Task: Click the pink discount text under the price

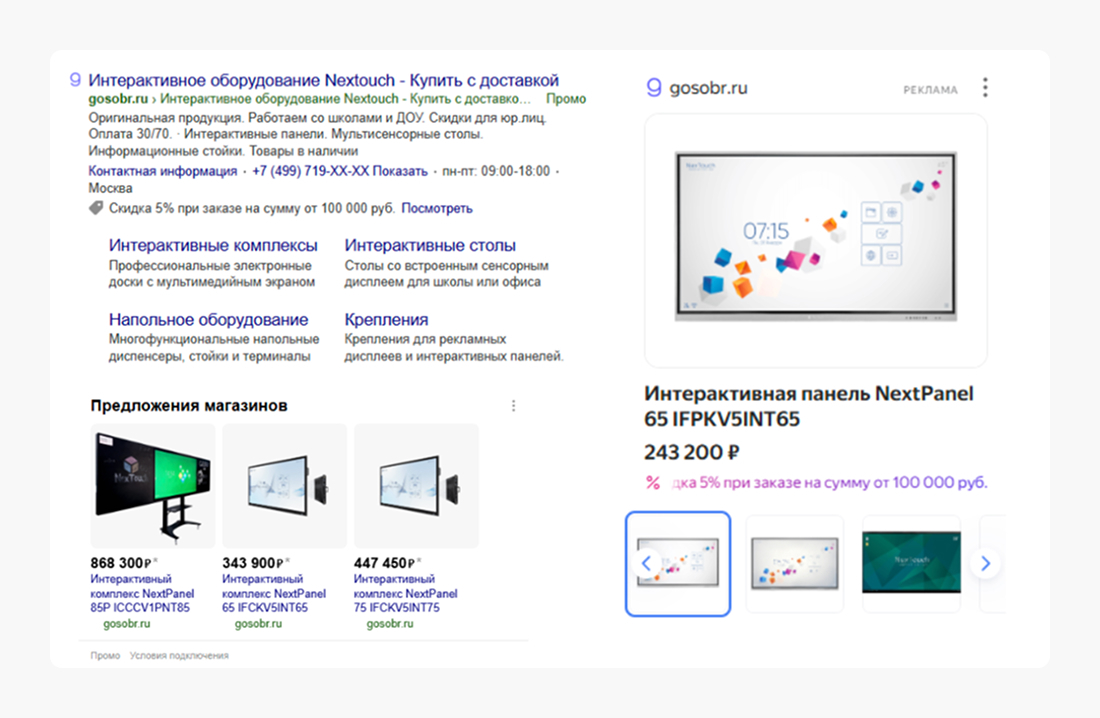Action: (x=829, y=483)
